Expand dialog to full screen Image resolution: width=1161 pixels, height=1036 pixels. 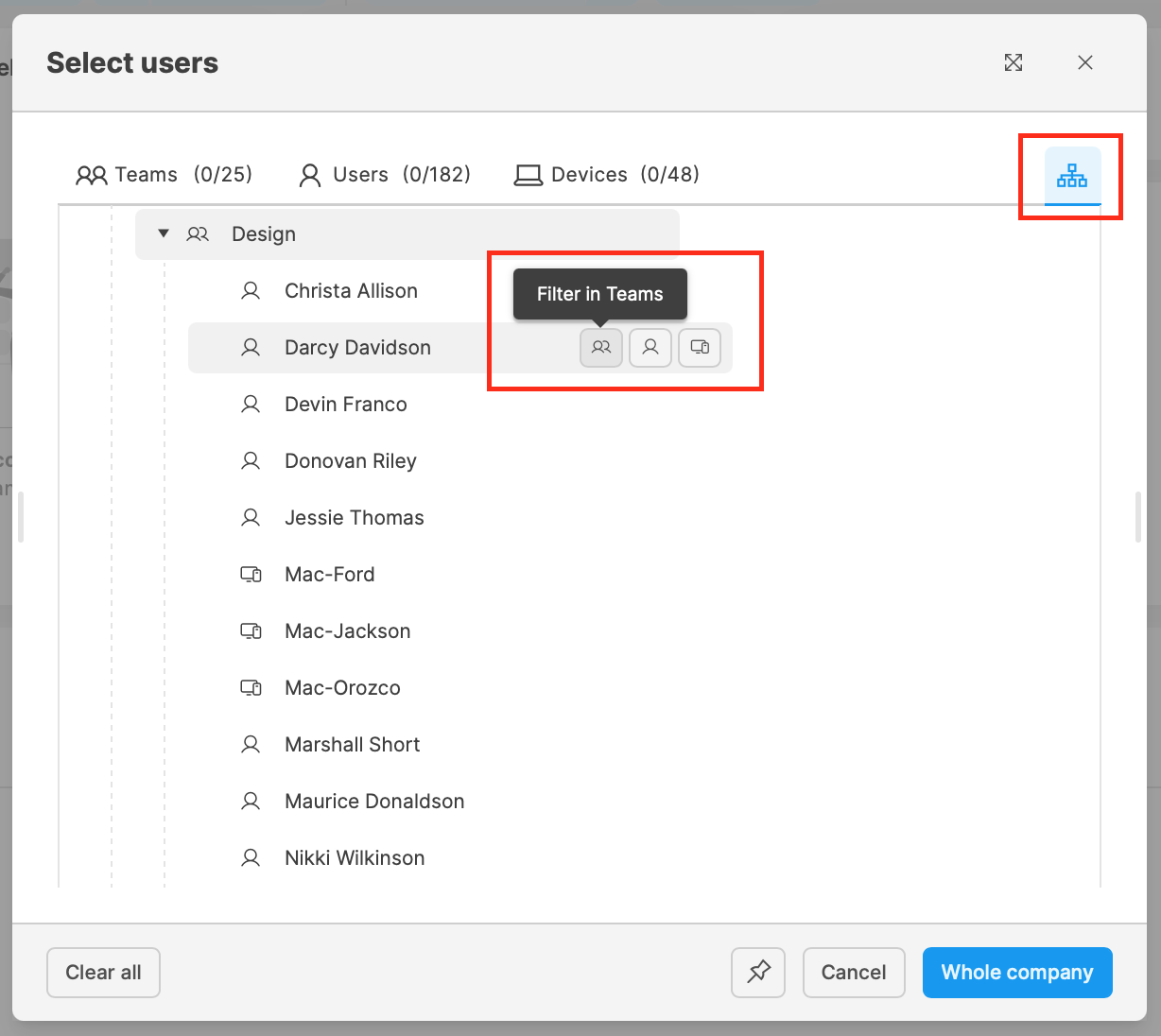click(1014, 62)
